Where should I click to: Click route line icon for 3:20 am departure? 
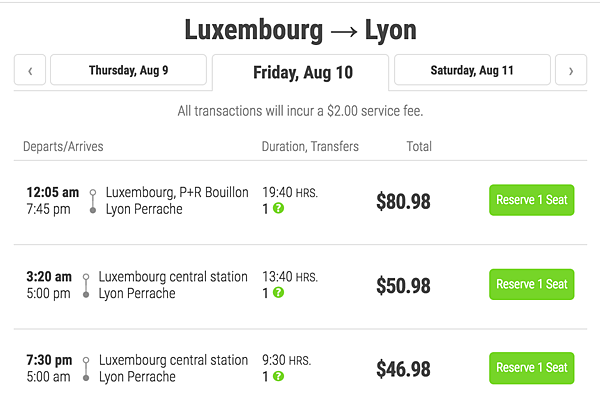(x=86, y=285)
